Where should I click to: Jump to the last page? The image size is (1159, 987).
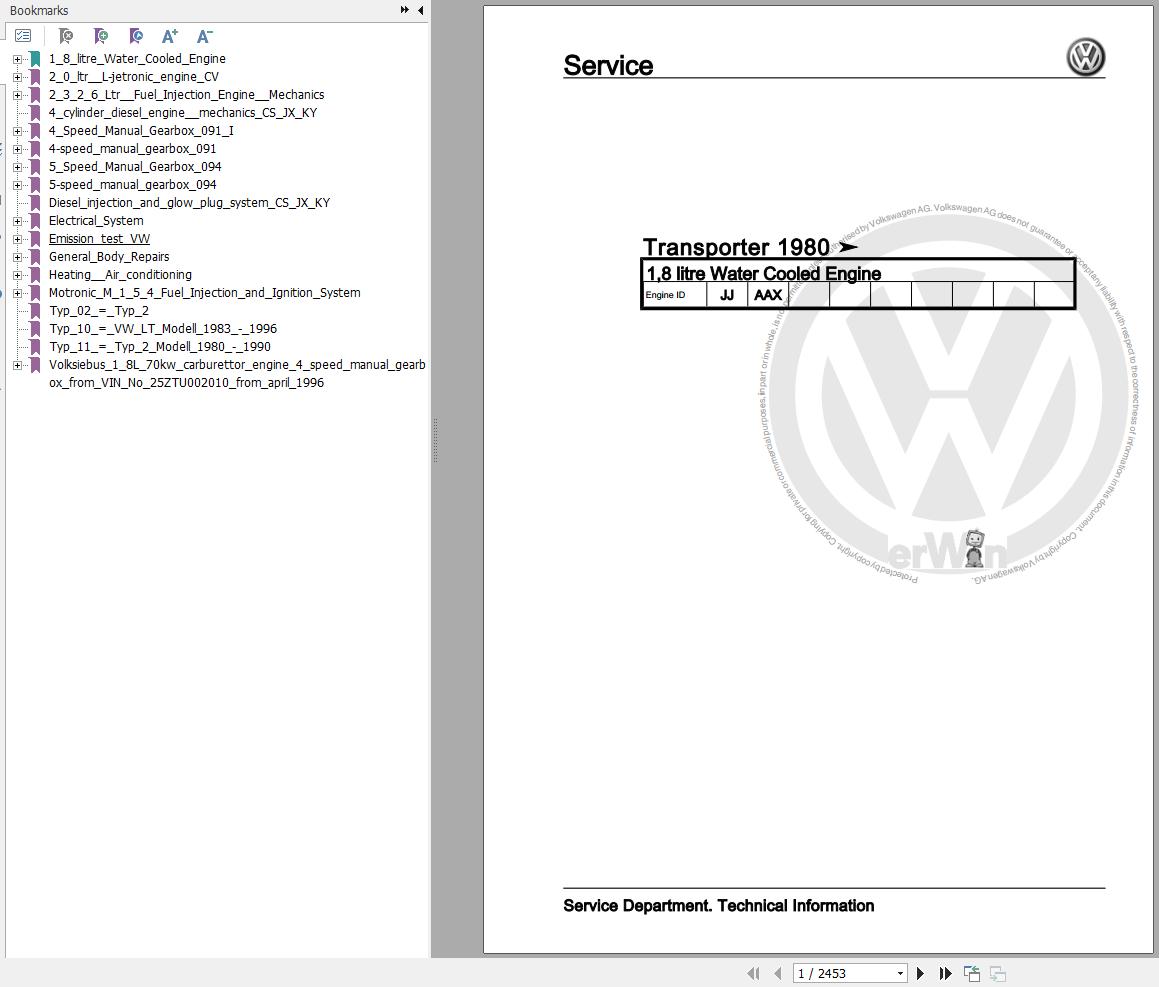tap(945, 974)
